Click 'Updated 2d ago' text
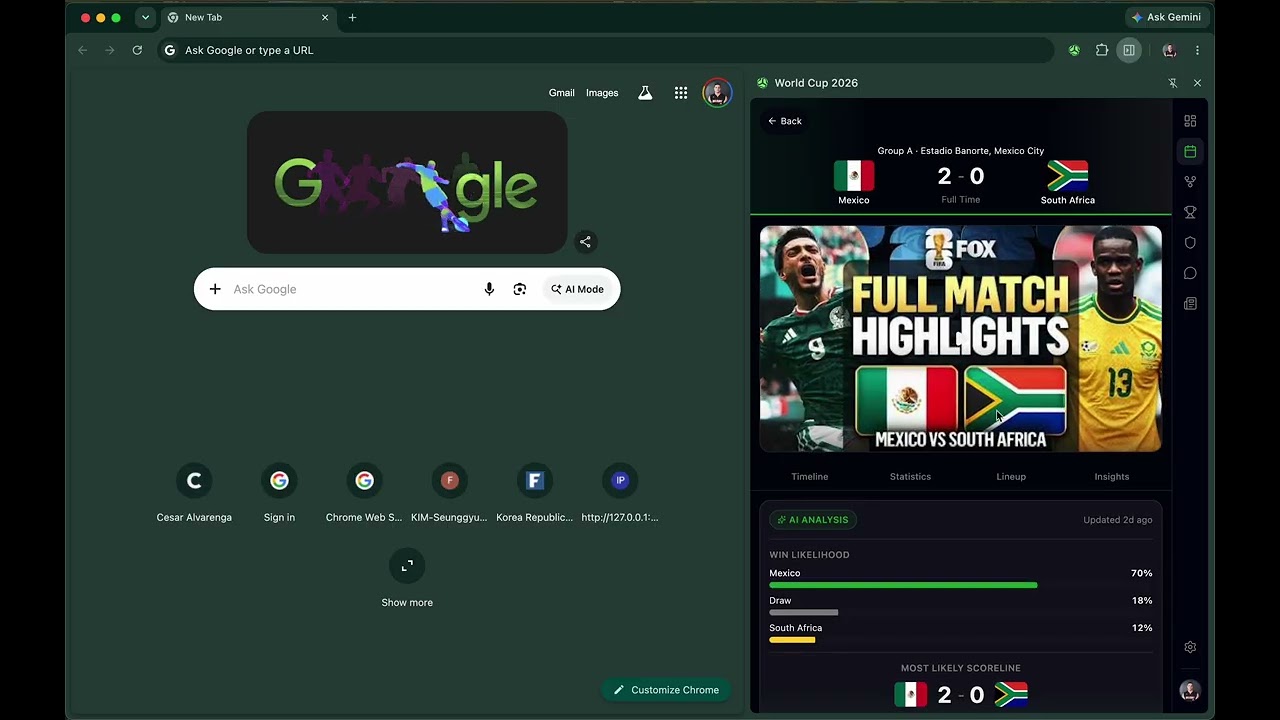 (1118, 520)
